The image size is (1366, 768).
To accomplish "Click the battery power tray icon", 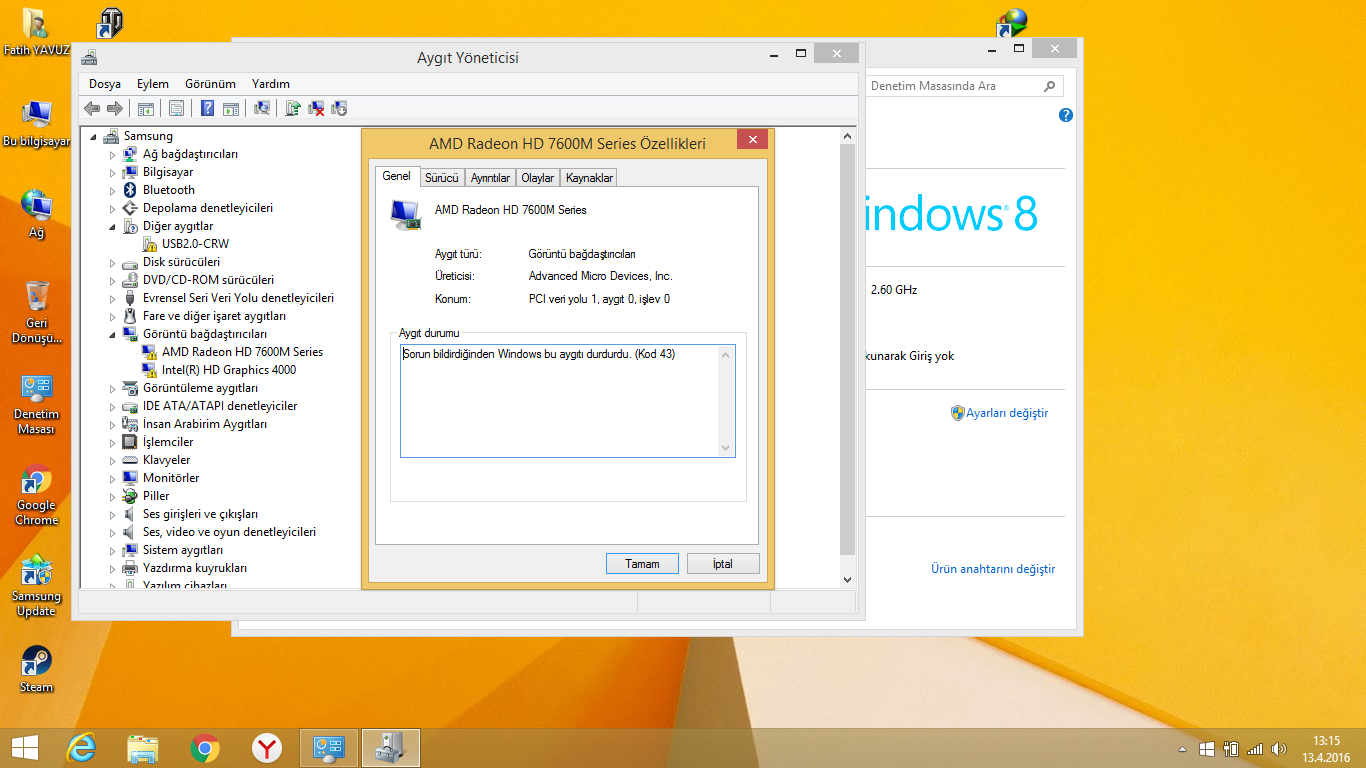I will [x=1231, y=749].
